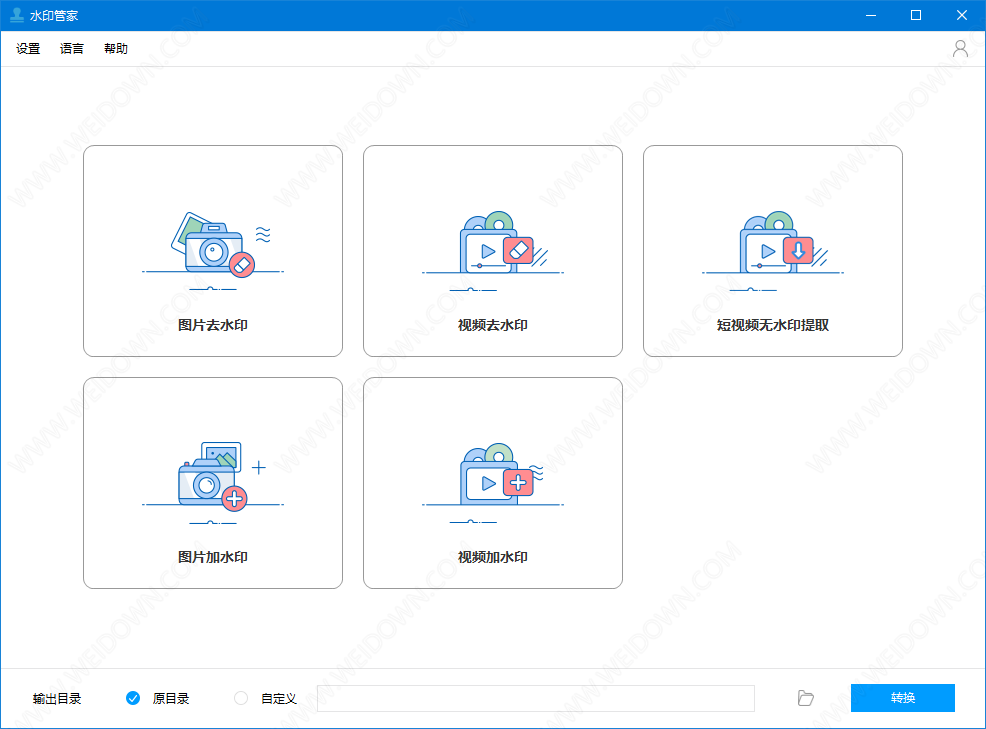Click the image watermark removal camera icon
The image size is (986, 729).
coord(213,248)
